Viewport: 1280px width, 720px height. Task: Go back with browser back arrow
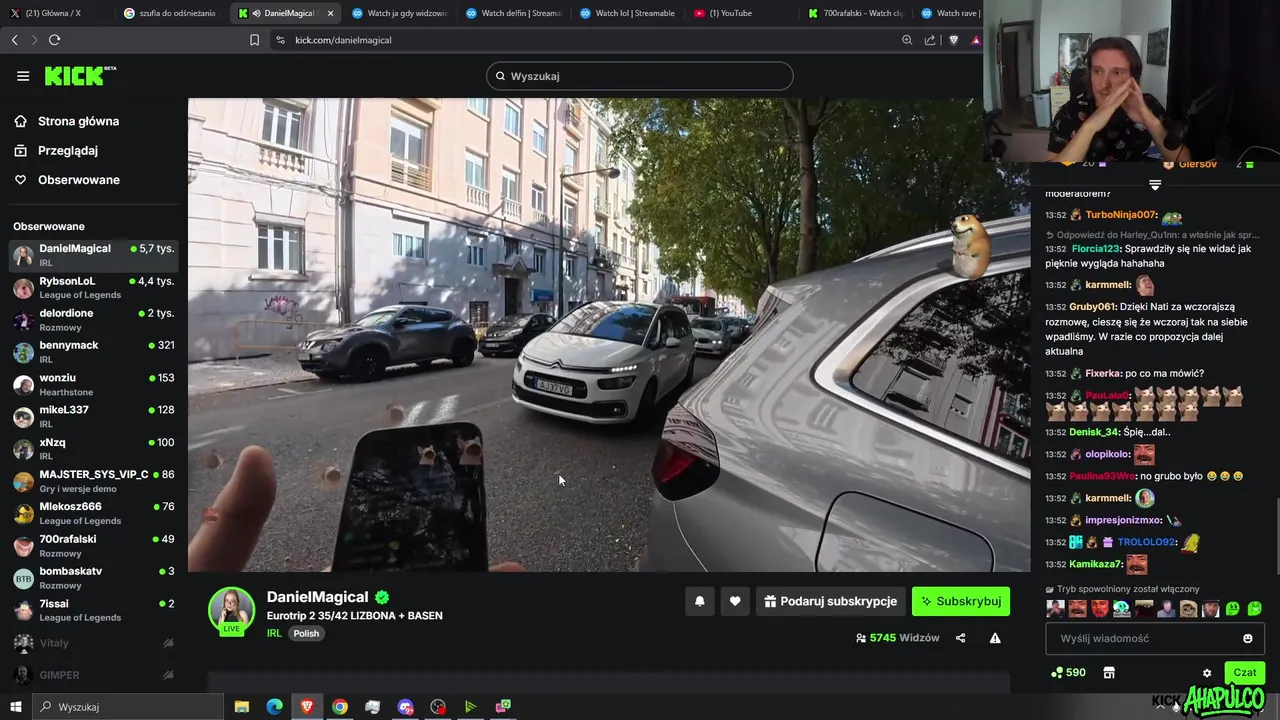pyautogui.click(x=14, y=40)
